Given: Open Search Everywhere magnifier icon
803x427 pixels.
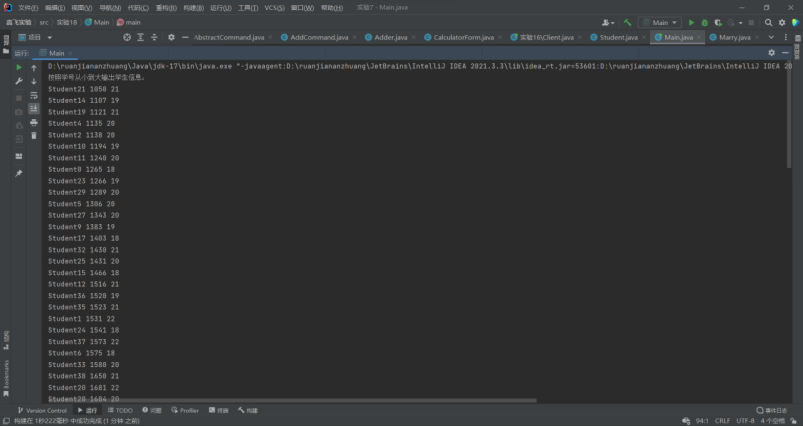Looking at the screenshot, I should tap(769, 23).
